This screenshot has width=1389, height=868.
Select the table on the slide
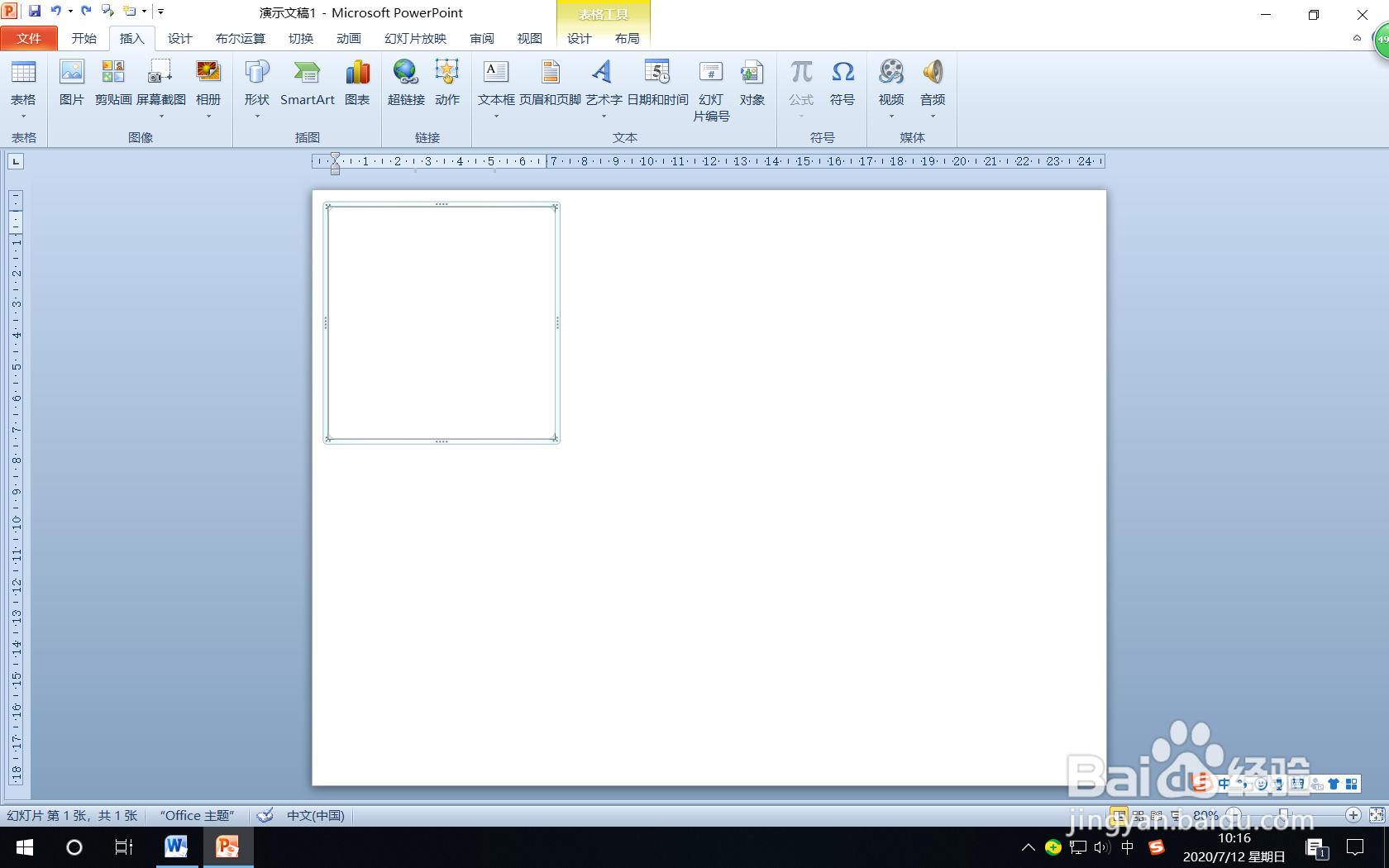point(442,323)
